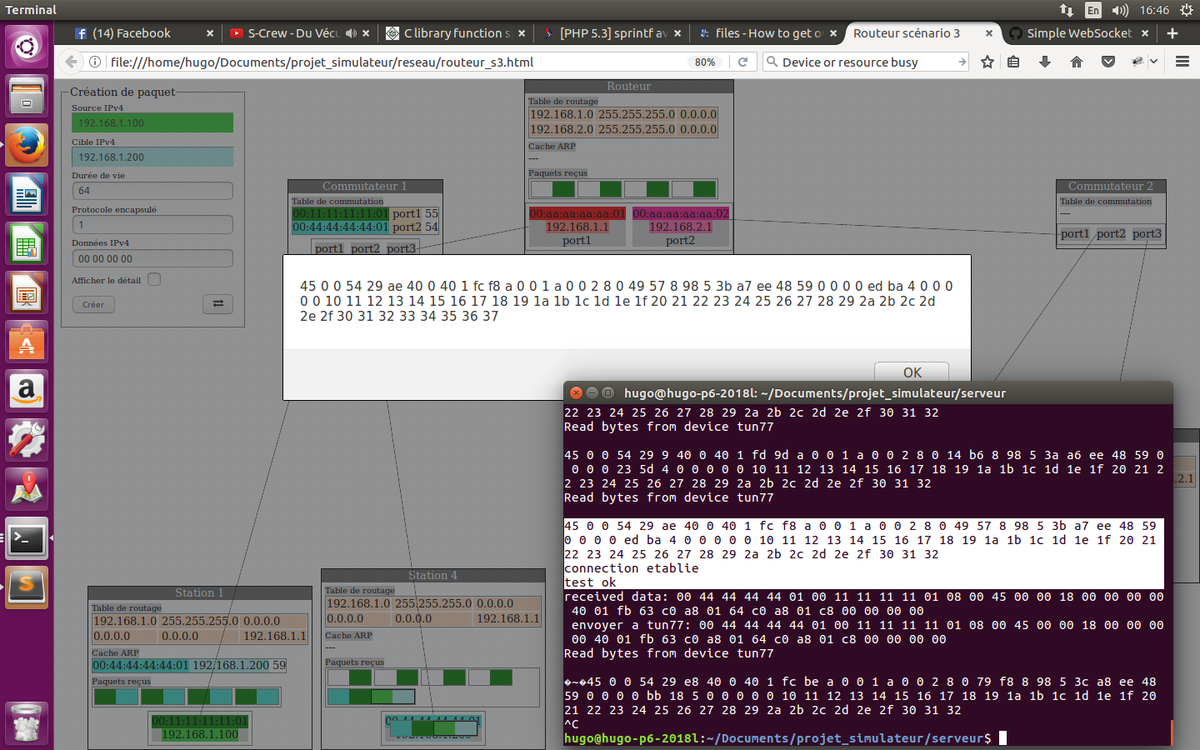Image resolution: width=1200 pixels, height=750 pixels.
Task: Open the Firefox downloads arrow icon
Action: 1045,62
